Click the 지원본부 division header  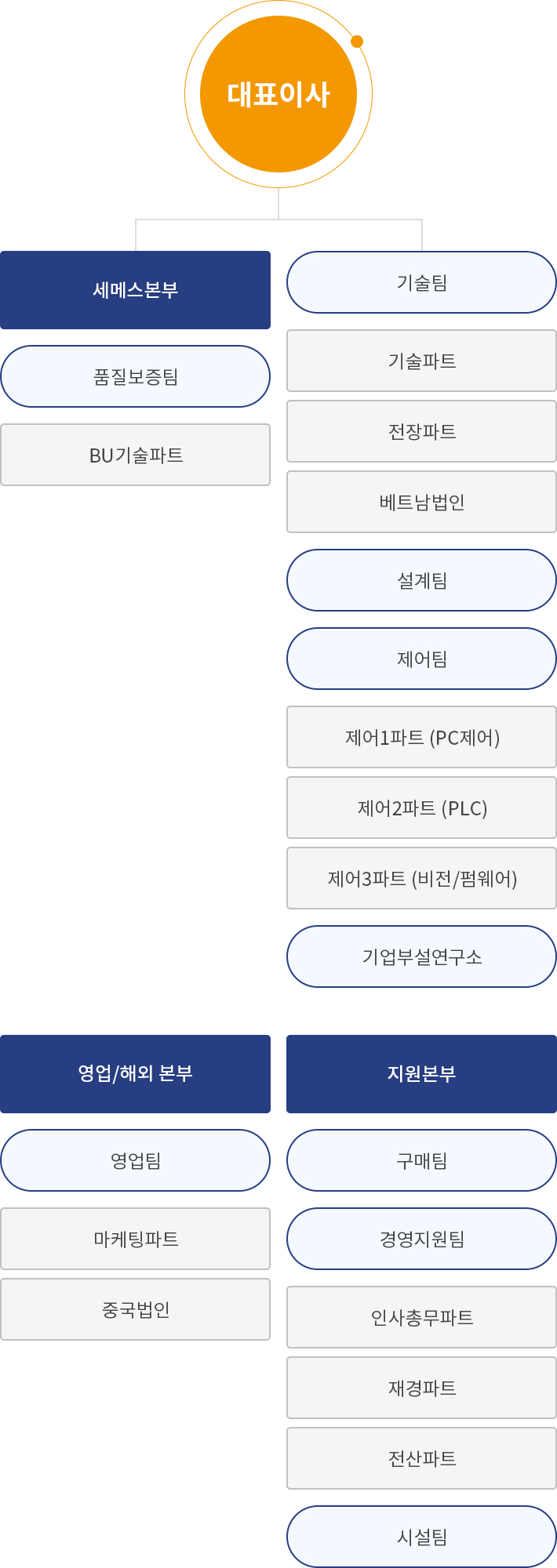point(421,1074)
